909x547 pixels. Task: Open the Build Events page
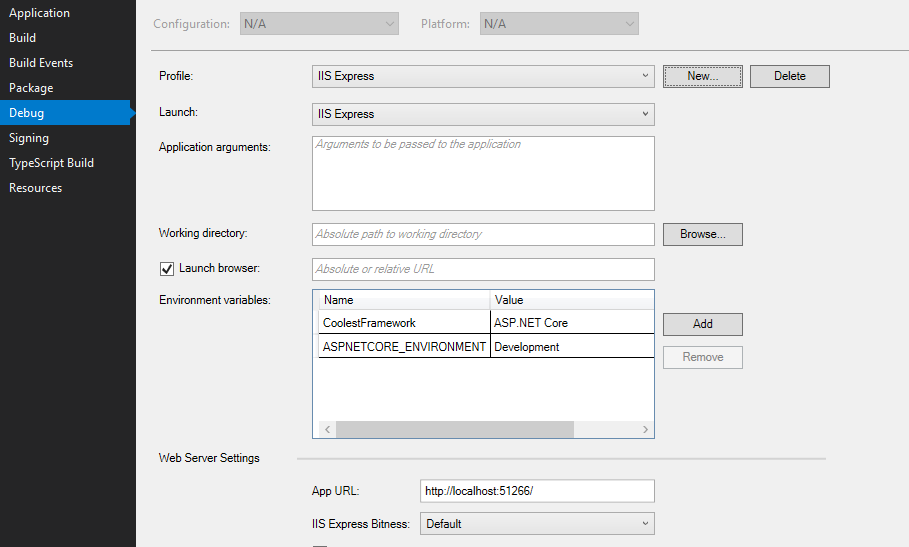(x=41, y=63)
